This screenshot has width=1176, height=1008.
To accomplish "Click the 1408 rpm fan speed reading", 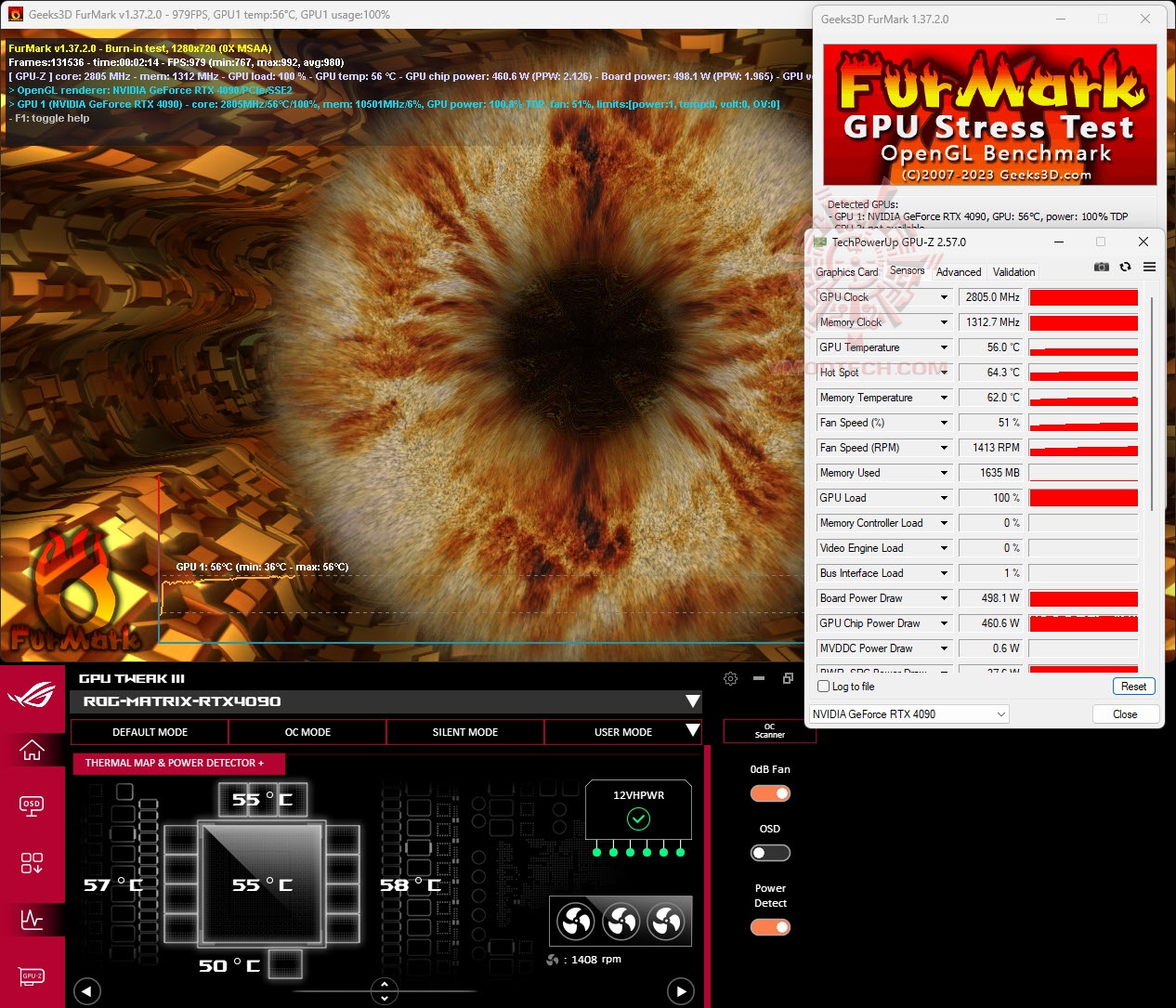I will (x=596, y=960).
